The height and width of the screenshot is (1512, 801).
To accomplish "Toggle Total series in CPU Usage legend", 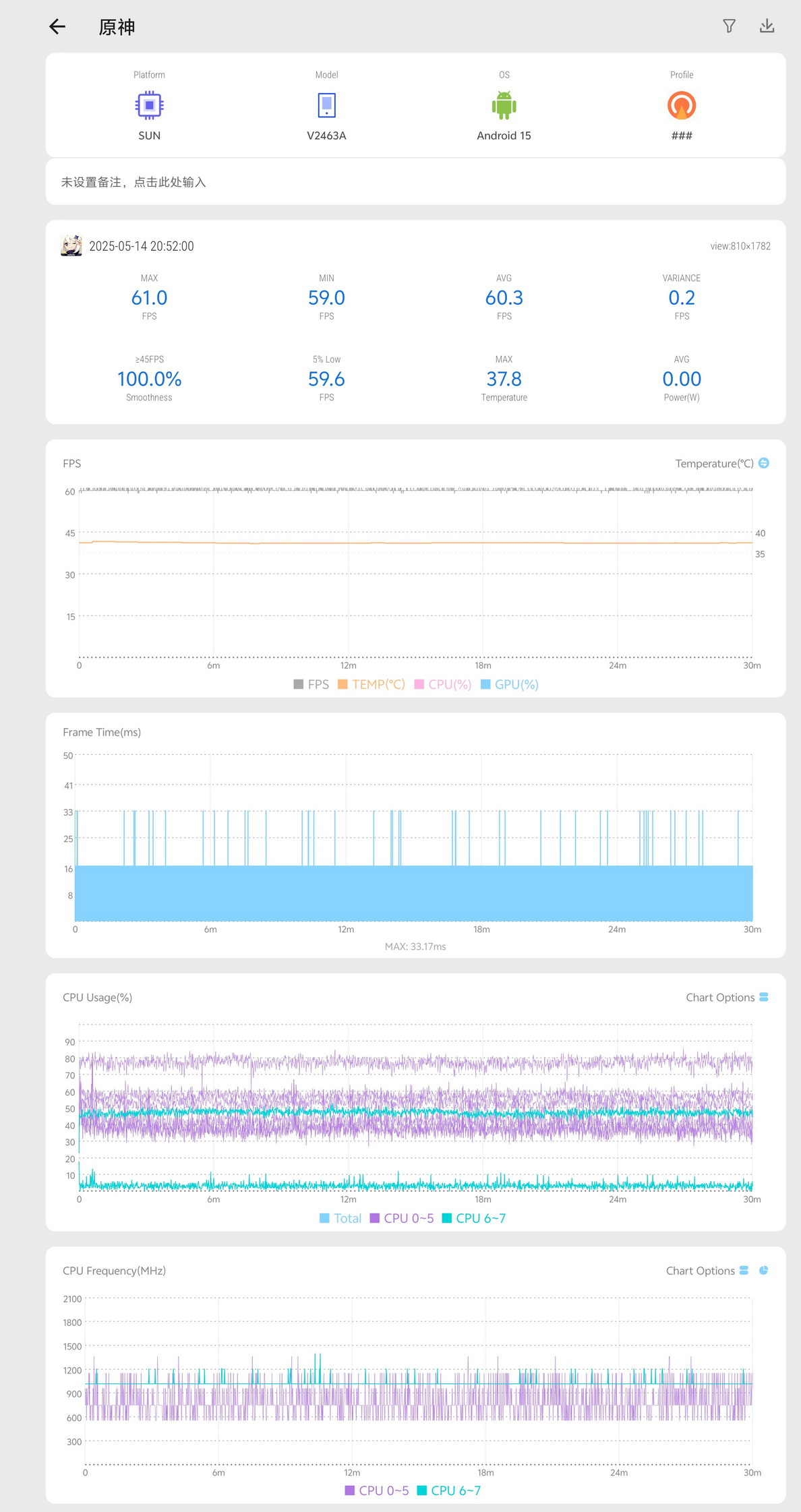I will pos(340,1218).
